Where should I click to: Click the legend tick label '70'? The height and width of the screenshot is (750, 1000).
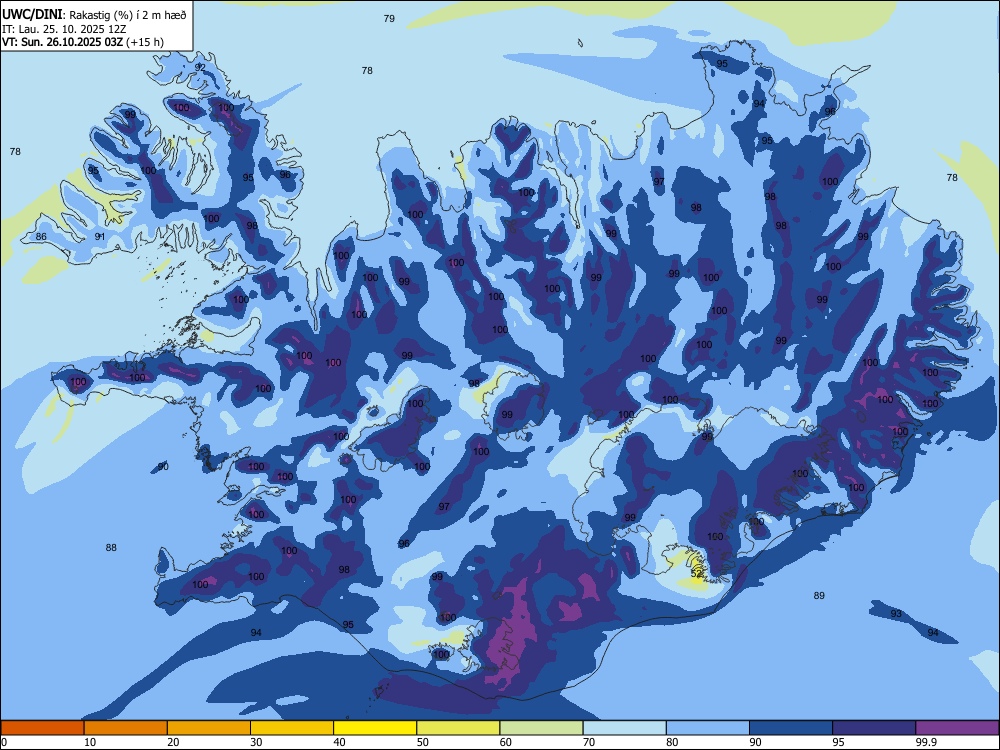pos(589,742)
